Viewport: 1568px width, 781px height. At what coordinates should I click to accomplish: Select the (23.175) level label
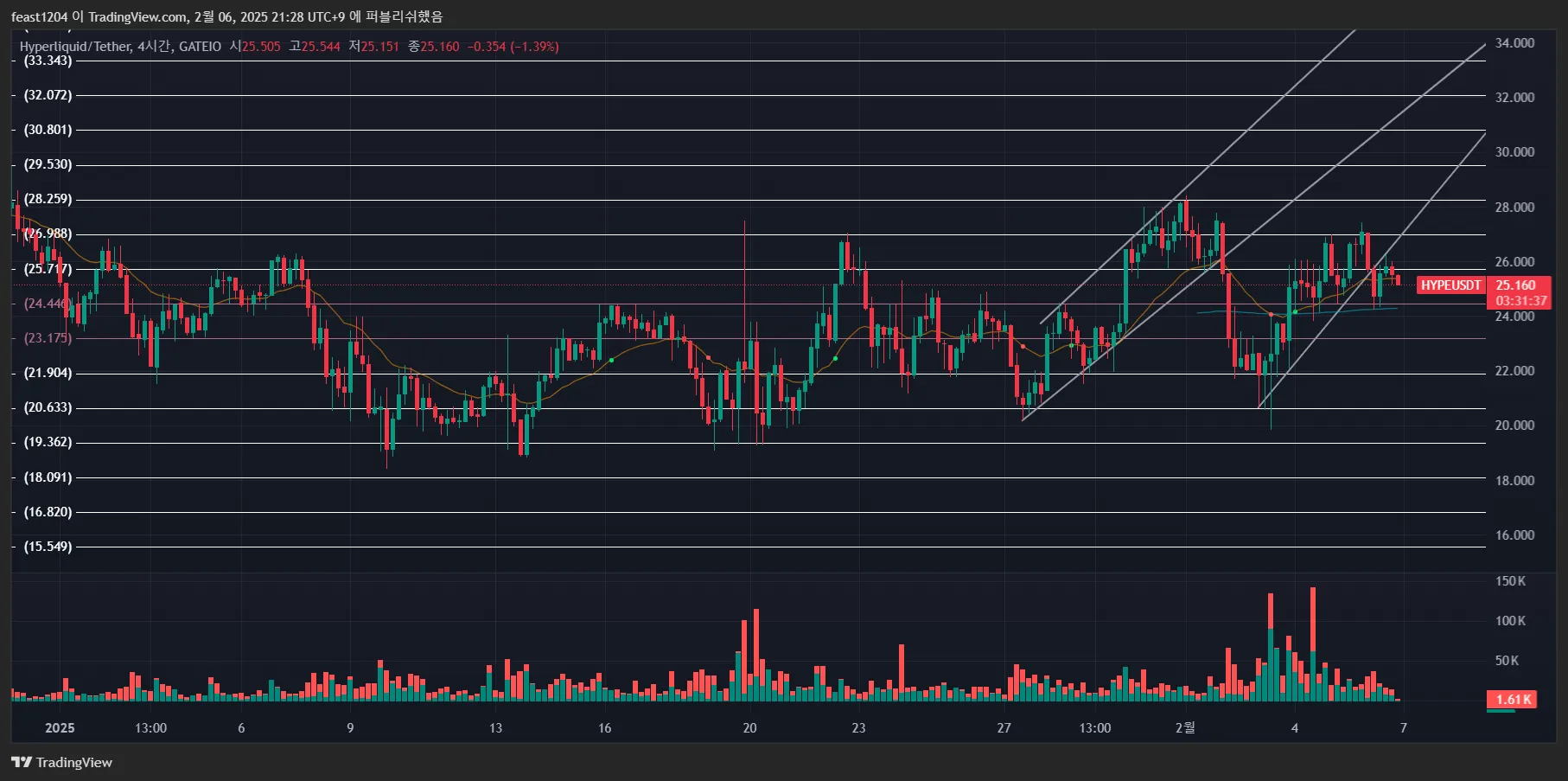click(48, 338)
